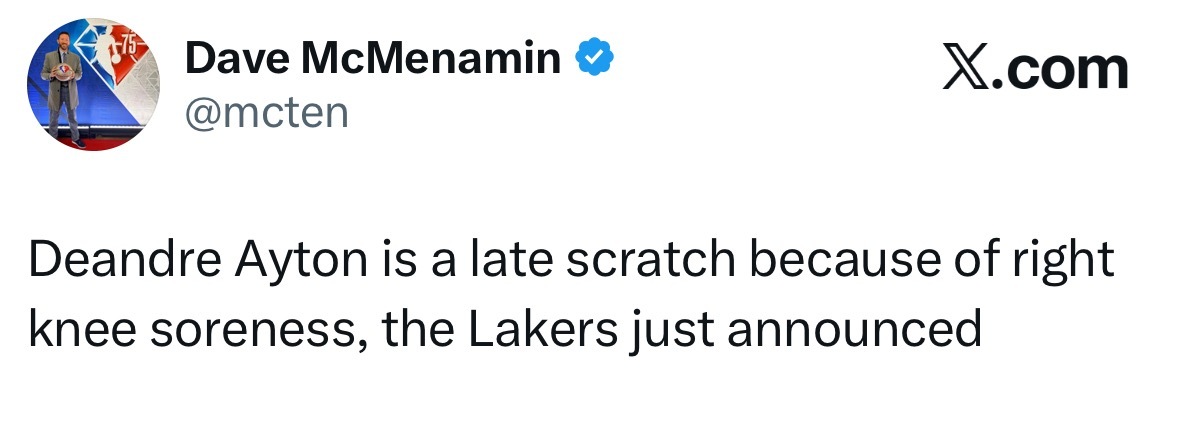
Task: Click the blue verified checkmark badge
Action: pyautogui.click(x=593, y=61)
